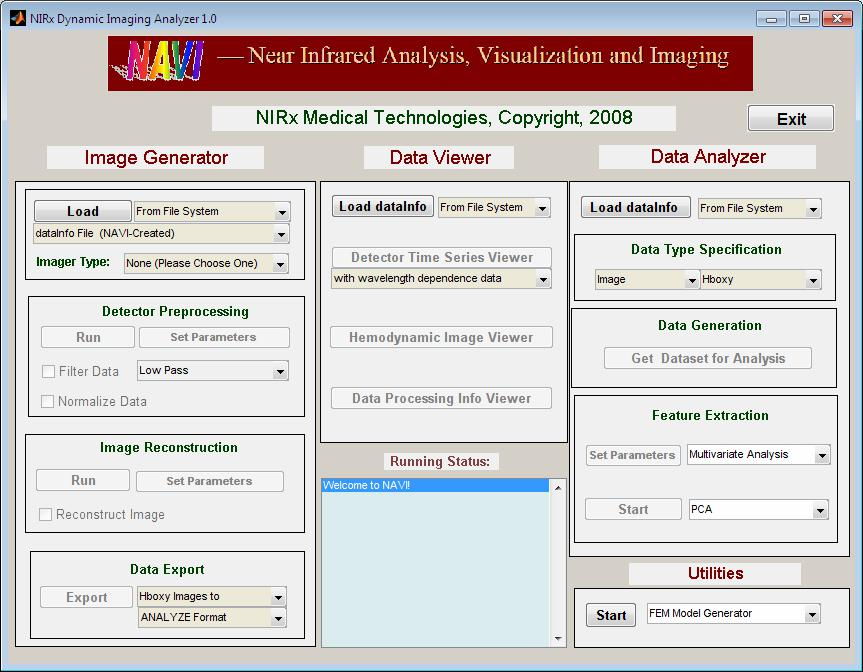Screen dimensions: 863x672
Task: Click the MATLAB icon in title bar
Action: click(17, 18)
